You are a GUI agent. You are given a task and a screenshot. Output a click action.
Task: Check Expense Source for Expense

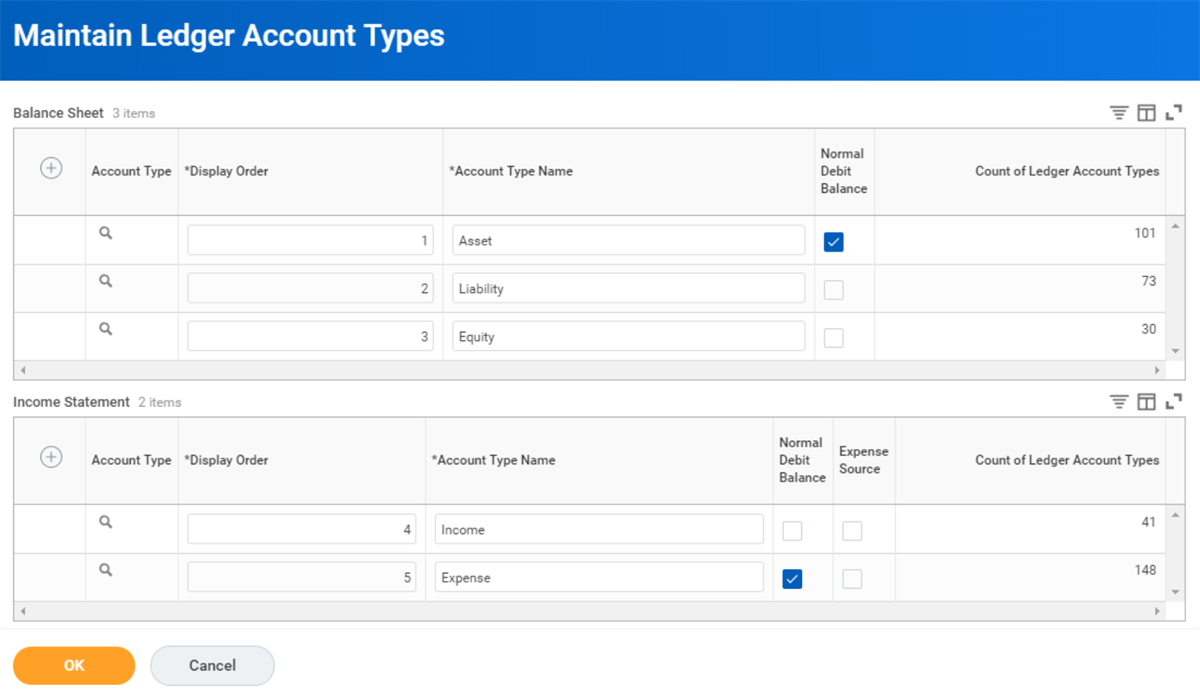click(x=852, y=579)
